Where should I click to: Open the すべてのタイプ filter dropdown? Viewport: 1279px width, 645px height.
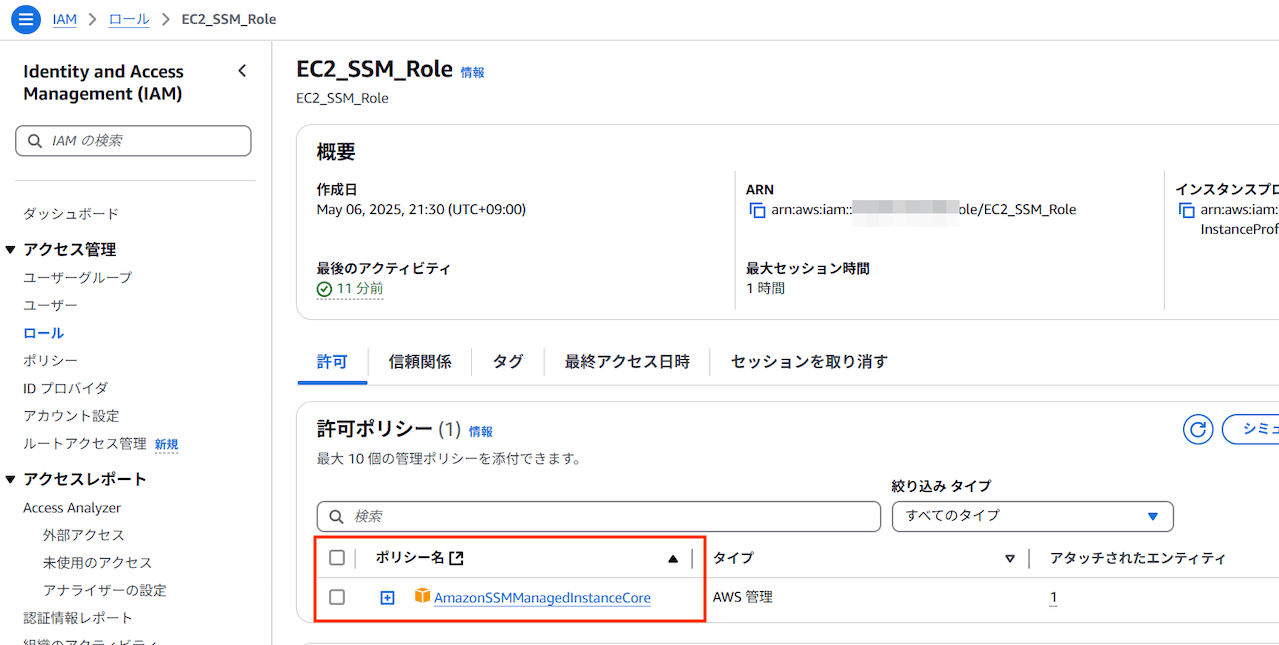1032,516
